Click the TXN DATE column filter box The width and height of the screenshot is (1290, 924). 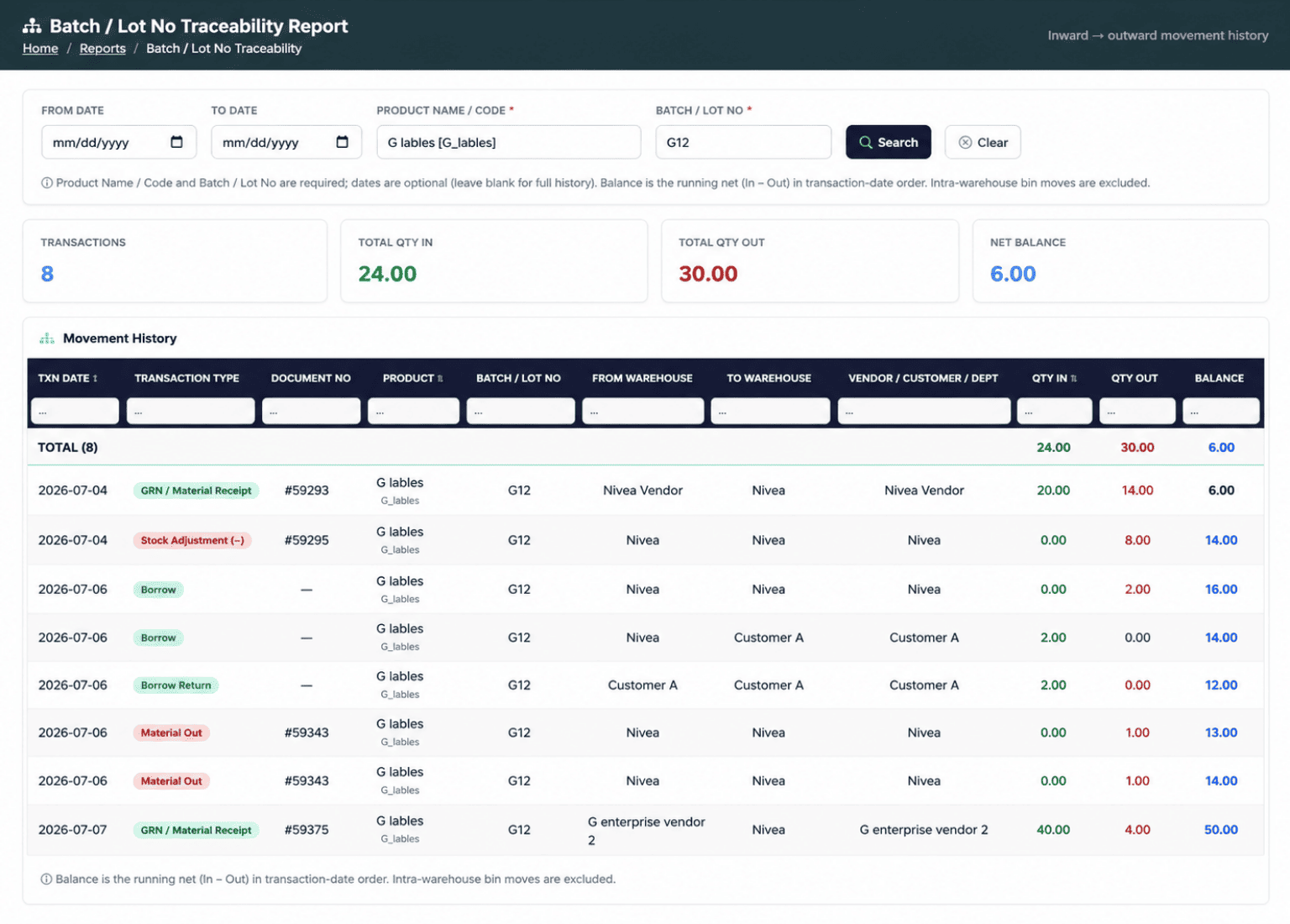pyautogui.click(x=75, y=412)
